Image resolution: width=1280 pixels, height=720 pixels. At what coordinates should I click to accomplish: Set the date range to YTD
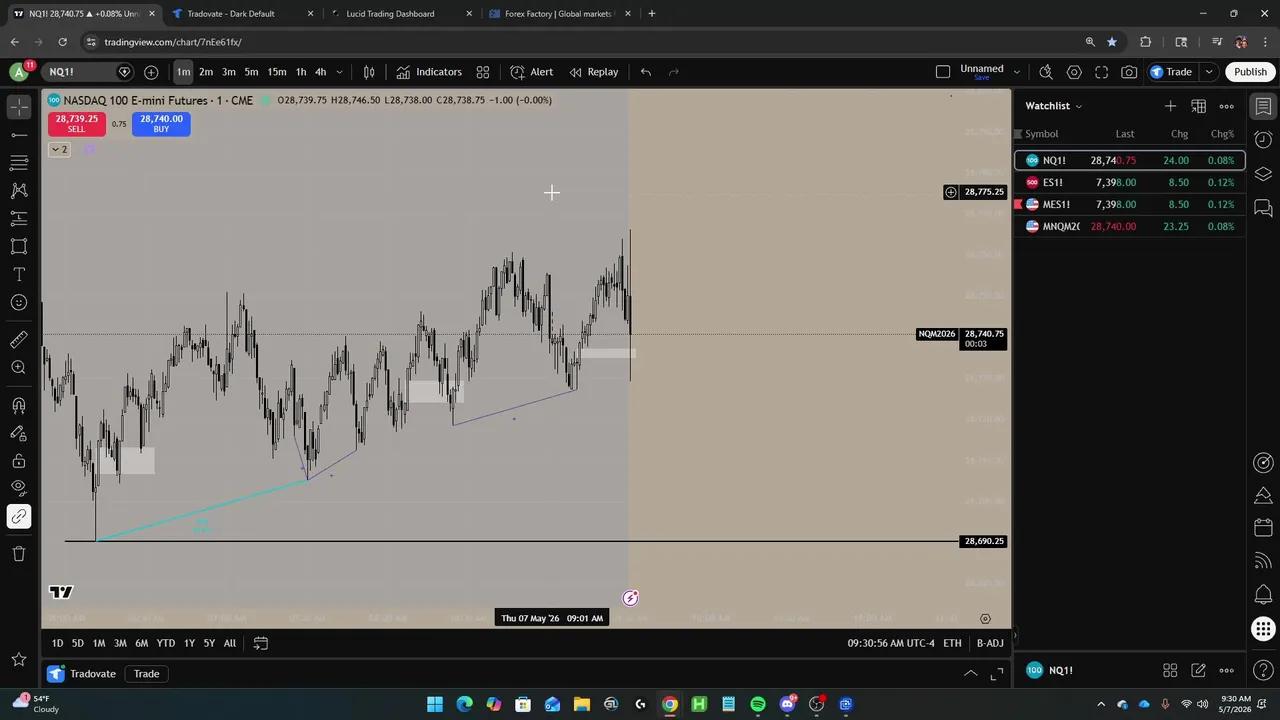point(166,643)
